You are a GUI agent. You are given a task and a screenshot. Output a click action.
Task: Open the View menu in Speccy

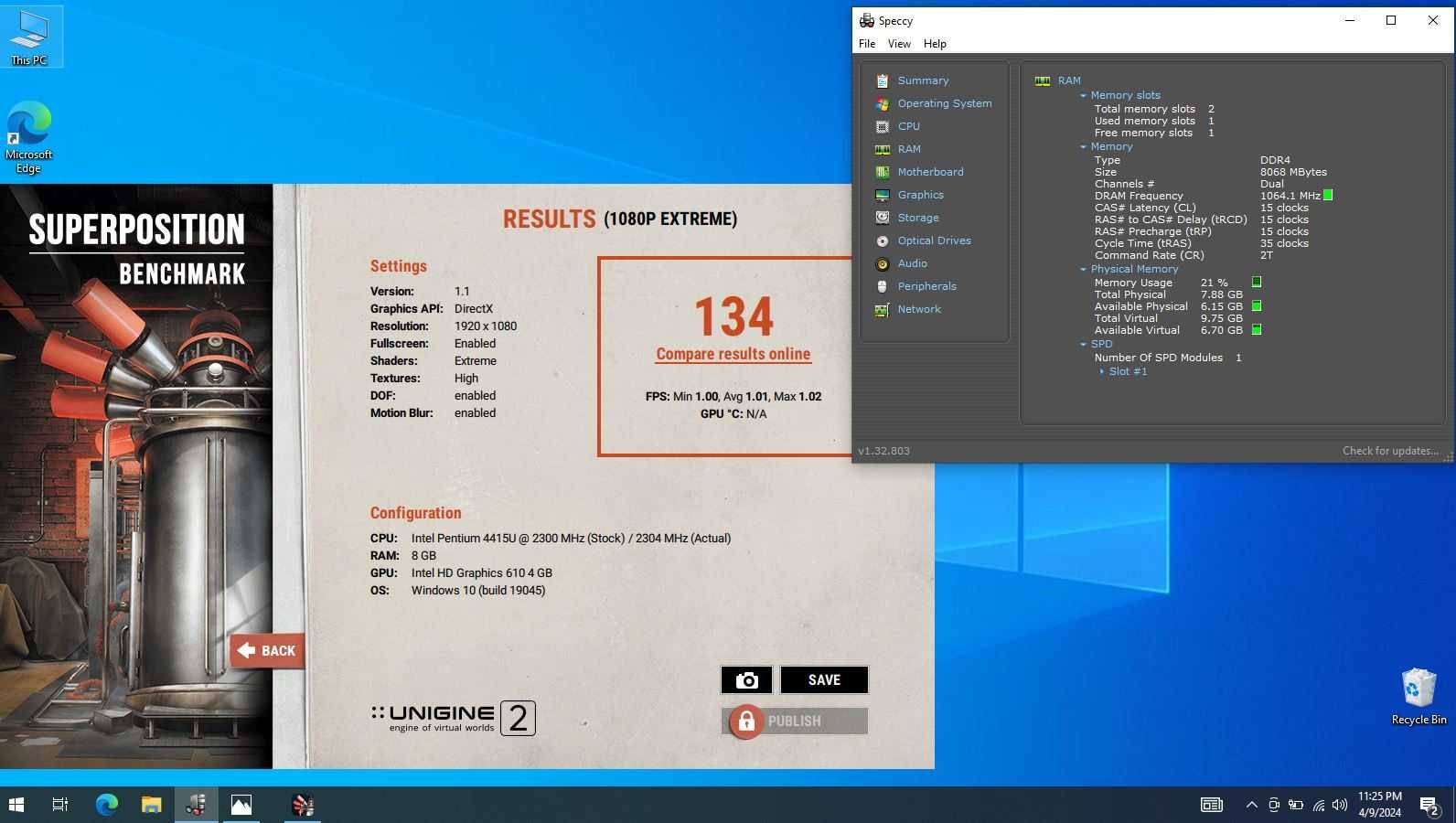pyautogui.click(x=899, y=43)
